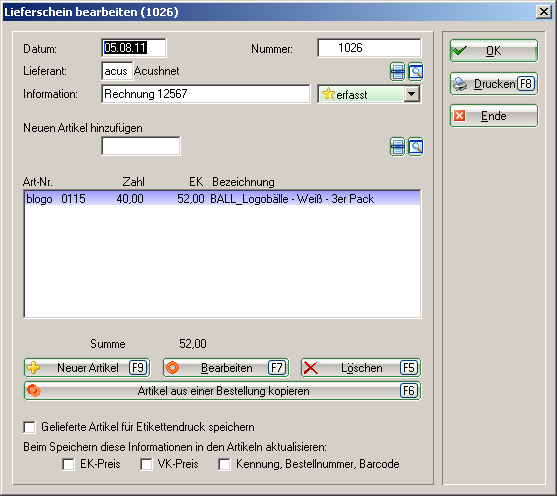
Task: Delete entry via Löschen button
Action: (x=361, y=368)
